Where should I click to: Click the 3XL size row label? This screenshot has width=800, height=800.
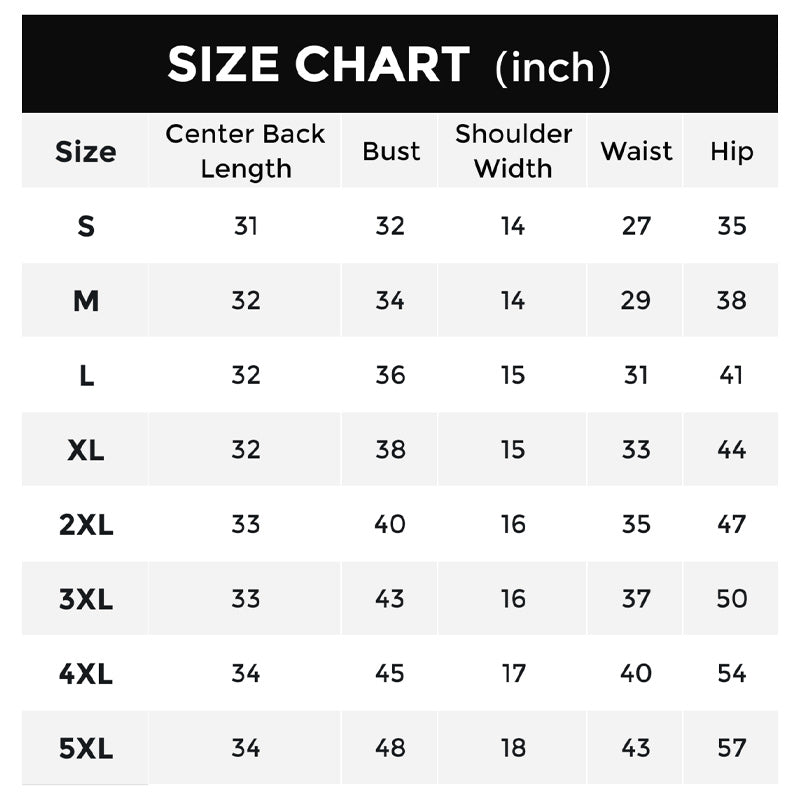(86, 599)
